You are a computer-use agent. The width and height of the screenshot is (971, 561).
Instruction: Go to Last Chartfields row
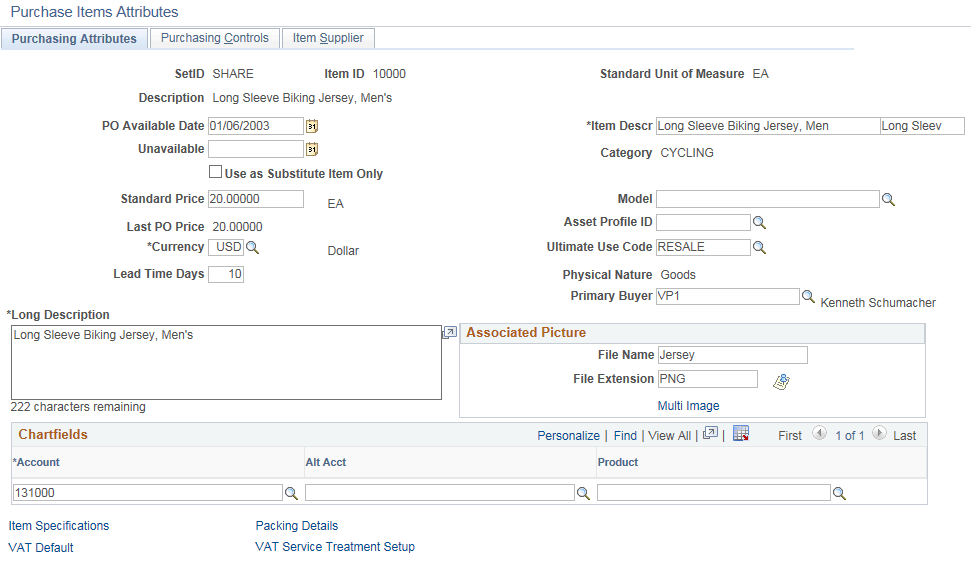point(904,435)
